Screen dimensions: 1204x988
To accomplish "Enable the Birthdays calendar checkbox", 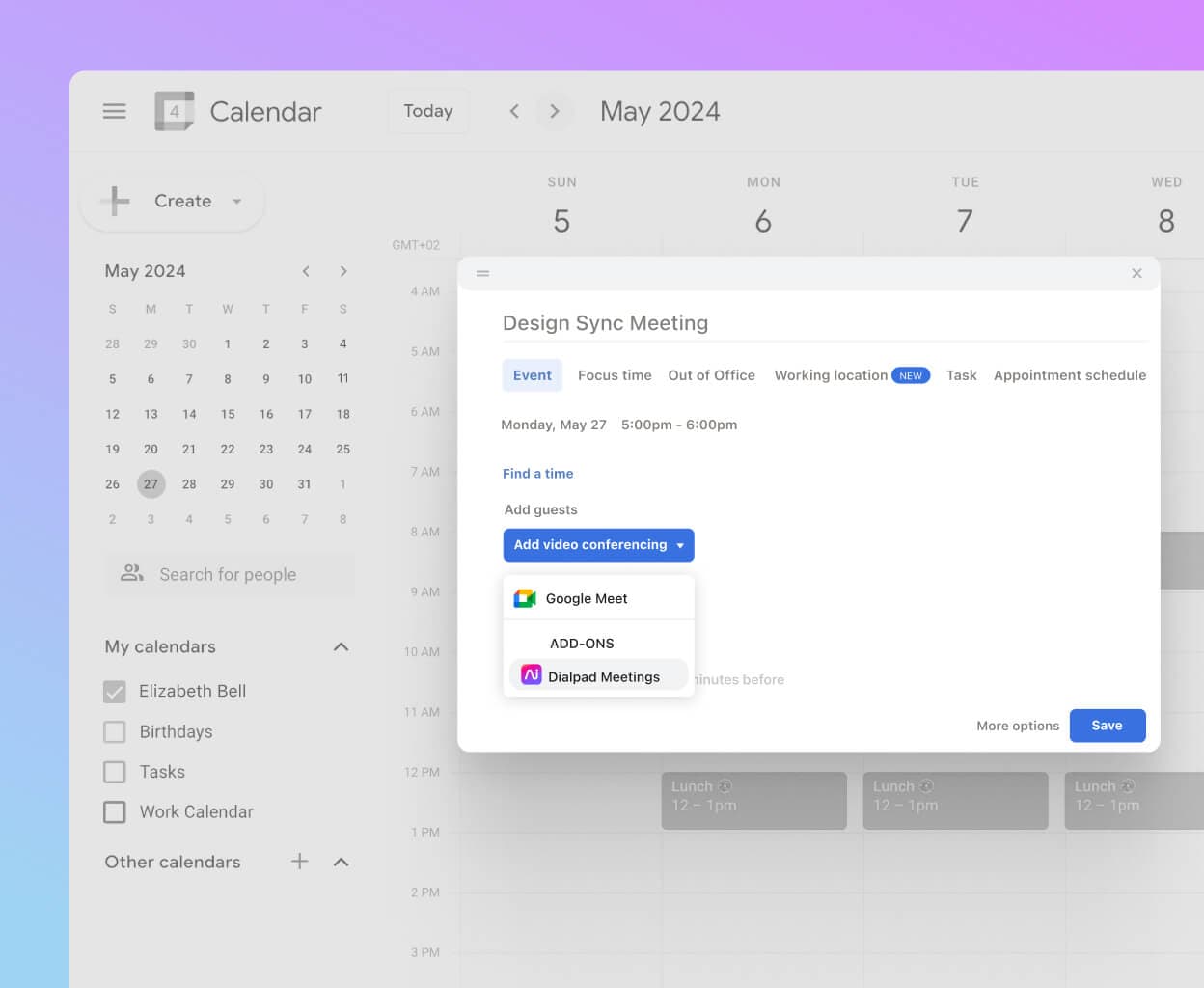I will coord(115,732).
